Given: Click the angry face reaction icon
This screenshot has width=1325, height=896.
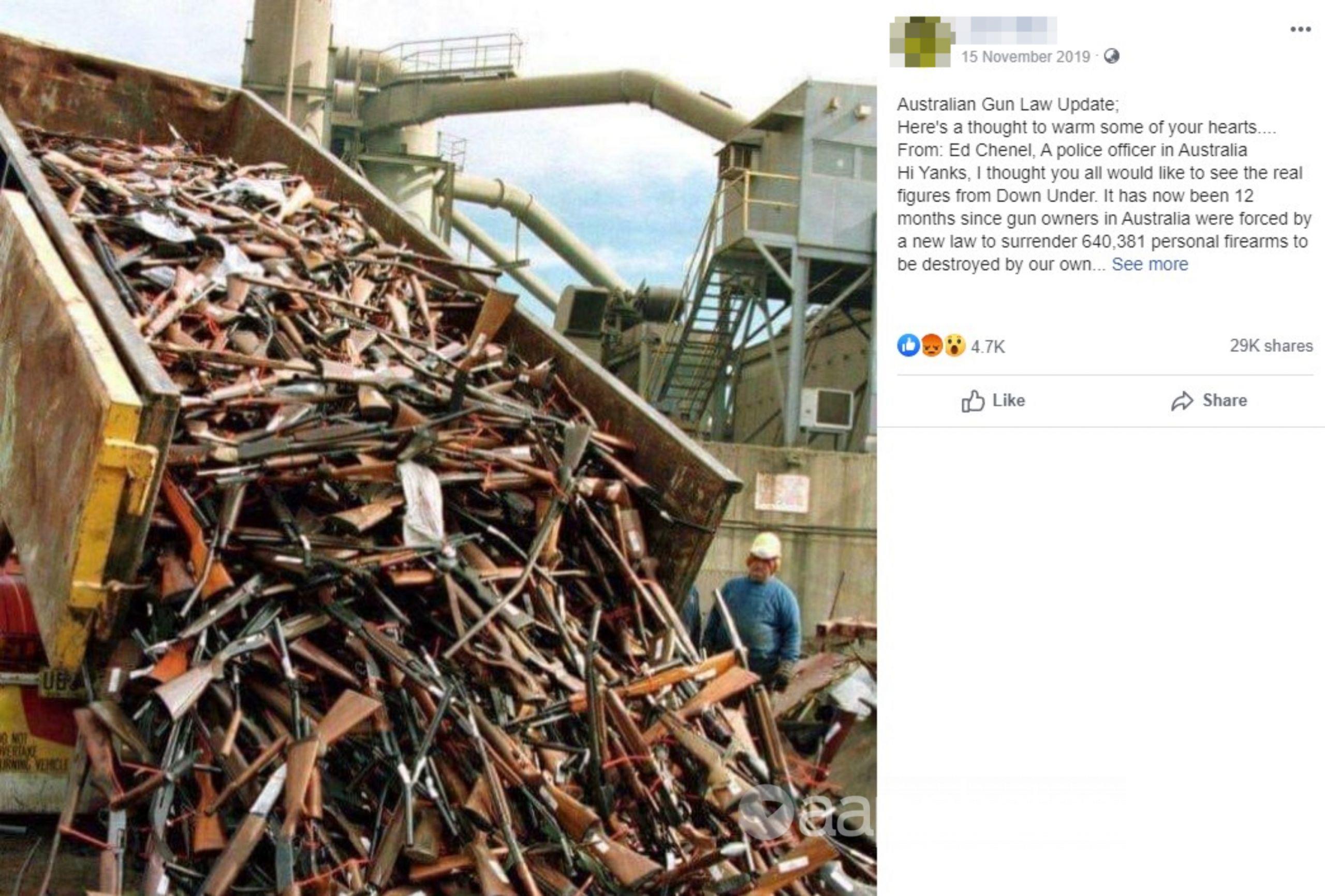Looking at the screenshot, I should tap(931, 345).
